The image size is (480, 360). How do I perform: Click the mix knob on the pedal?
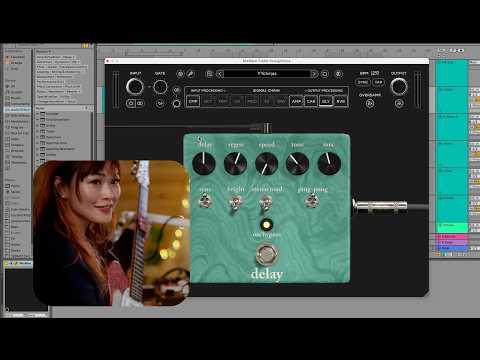click(329, 163)
